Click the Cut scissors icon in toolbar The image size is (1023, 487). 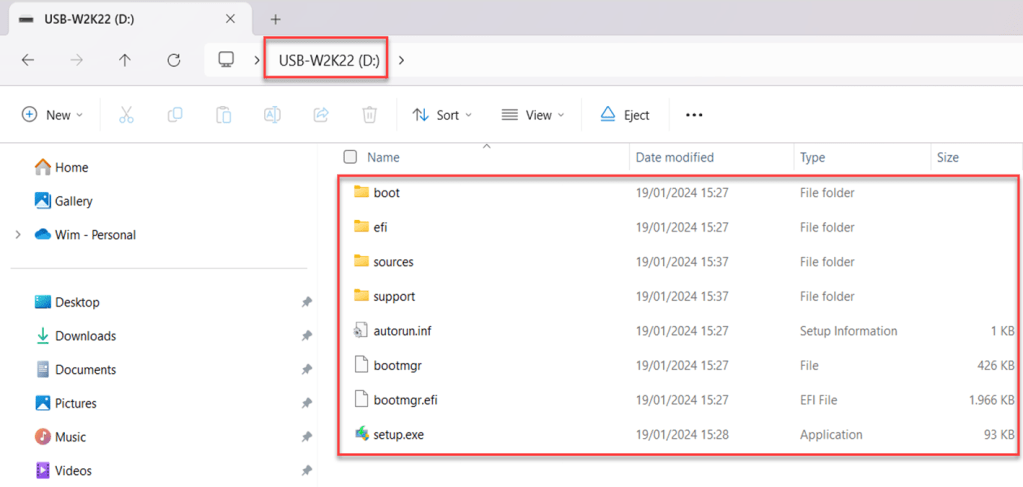(126, 115)
